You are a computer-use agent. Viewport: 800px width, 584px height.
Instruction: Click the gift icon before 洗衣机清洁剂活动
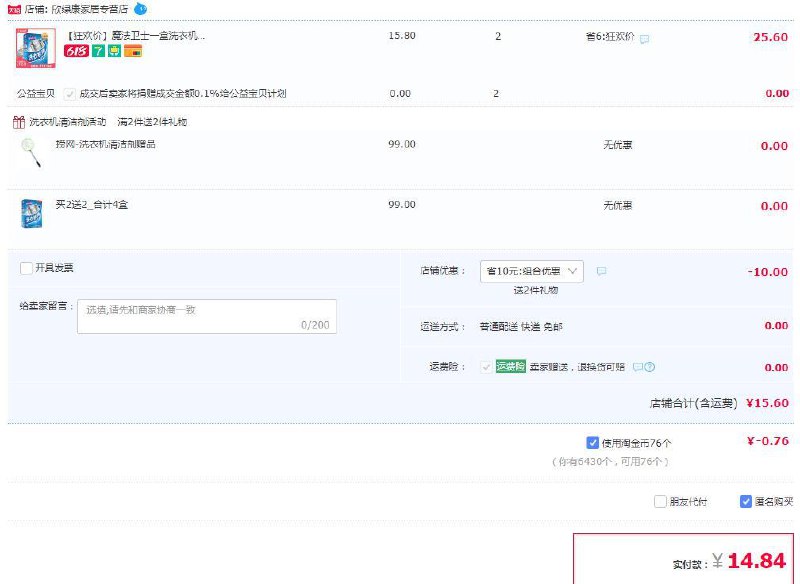point(19,122)
